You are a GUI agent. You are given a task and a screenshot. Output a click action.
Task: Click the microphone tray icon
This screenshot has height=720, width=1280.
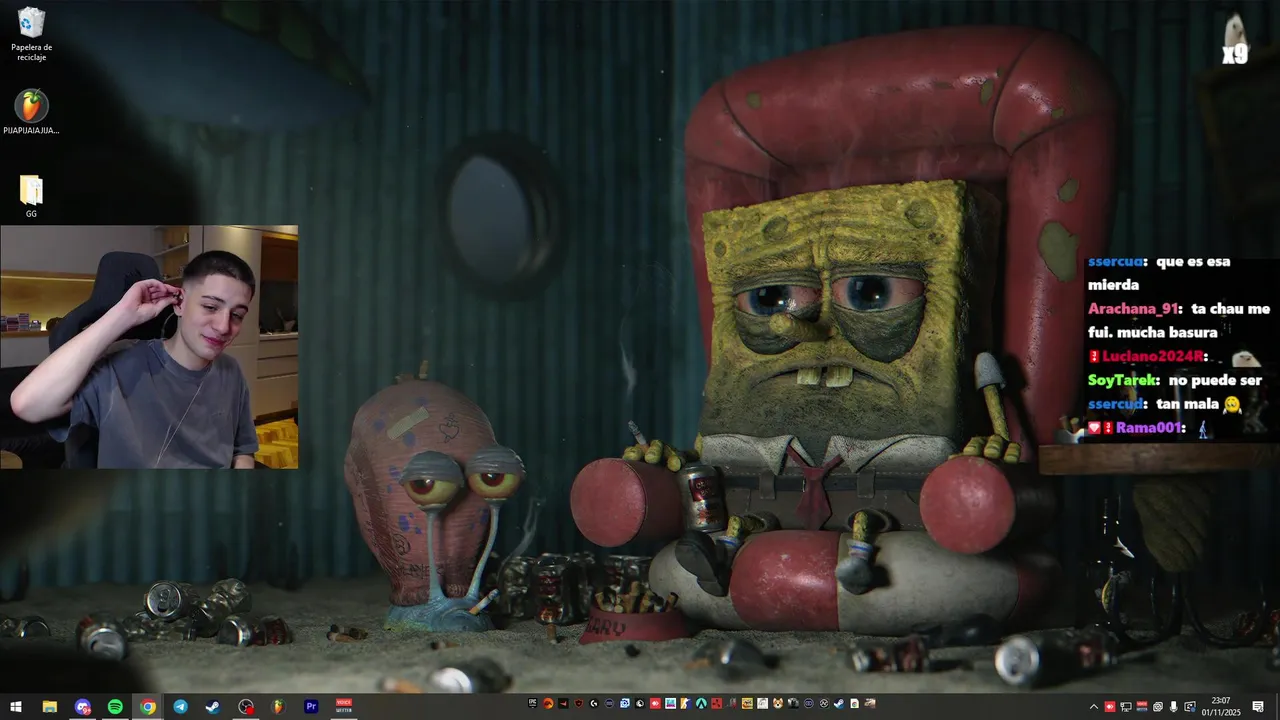1174,707
